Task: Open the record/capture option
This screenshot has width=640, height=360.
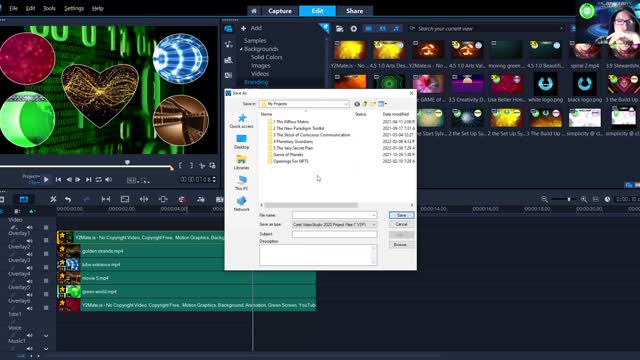Action: (182, 199)
